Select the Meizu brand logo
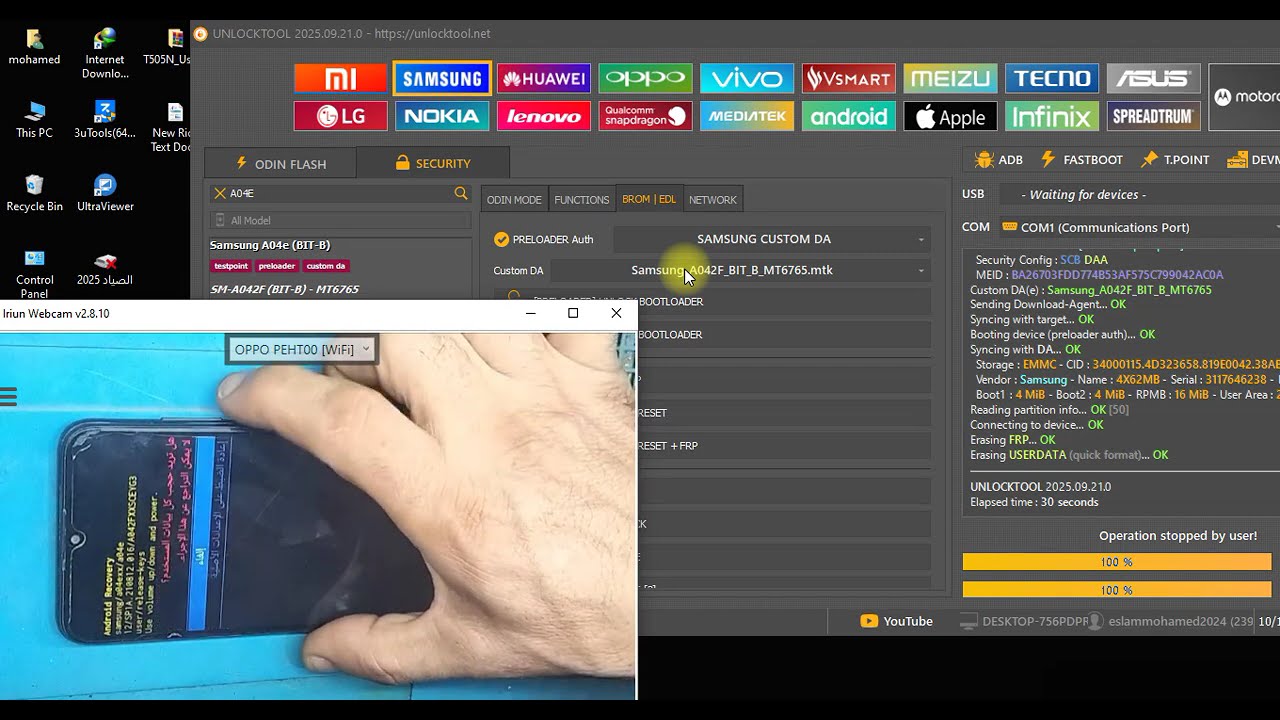 [x=950, y=78]
